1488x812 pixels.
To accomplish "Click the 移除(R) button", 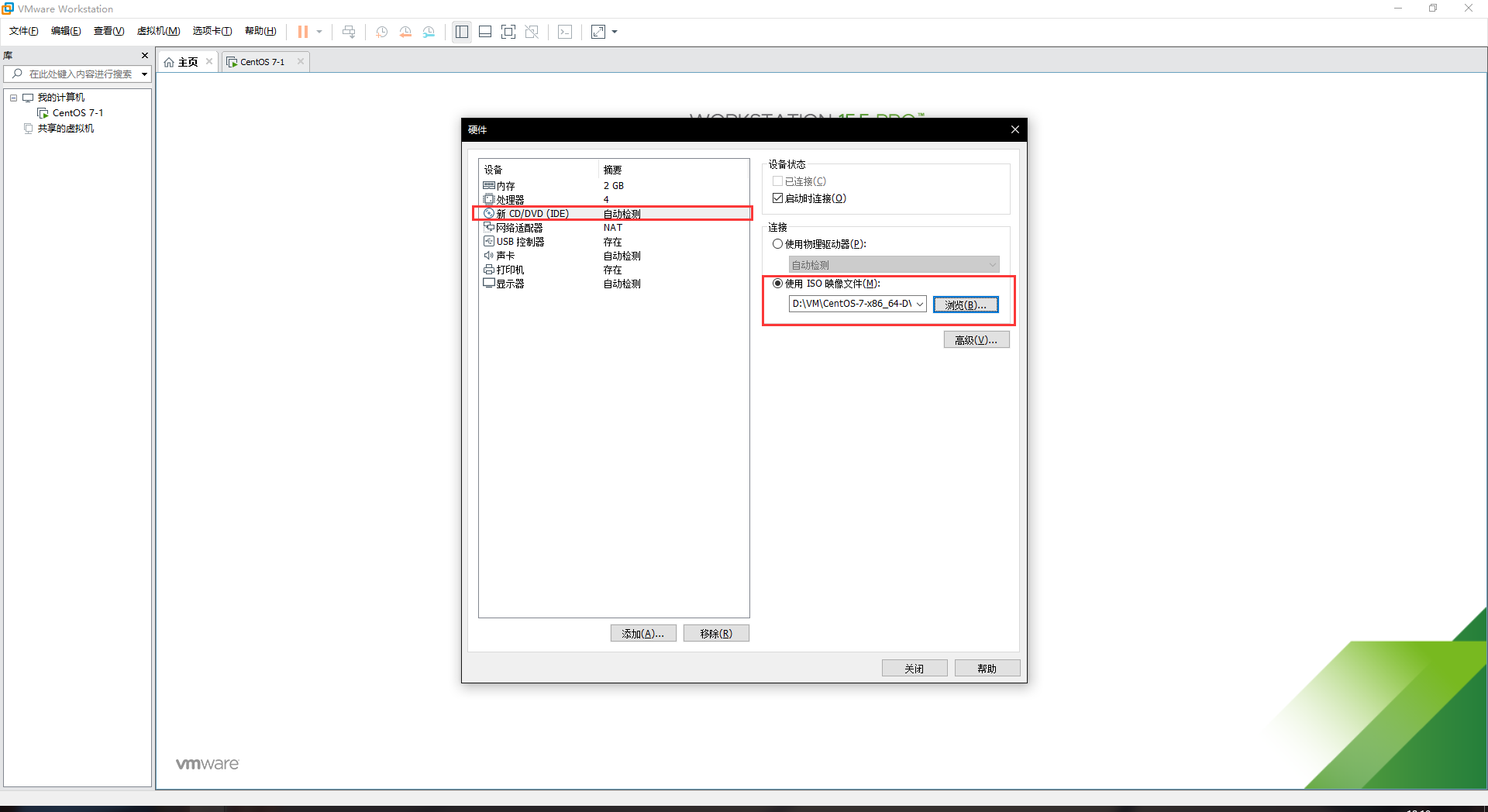I will tap(716, 633).
